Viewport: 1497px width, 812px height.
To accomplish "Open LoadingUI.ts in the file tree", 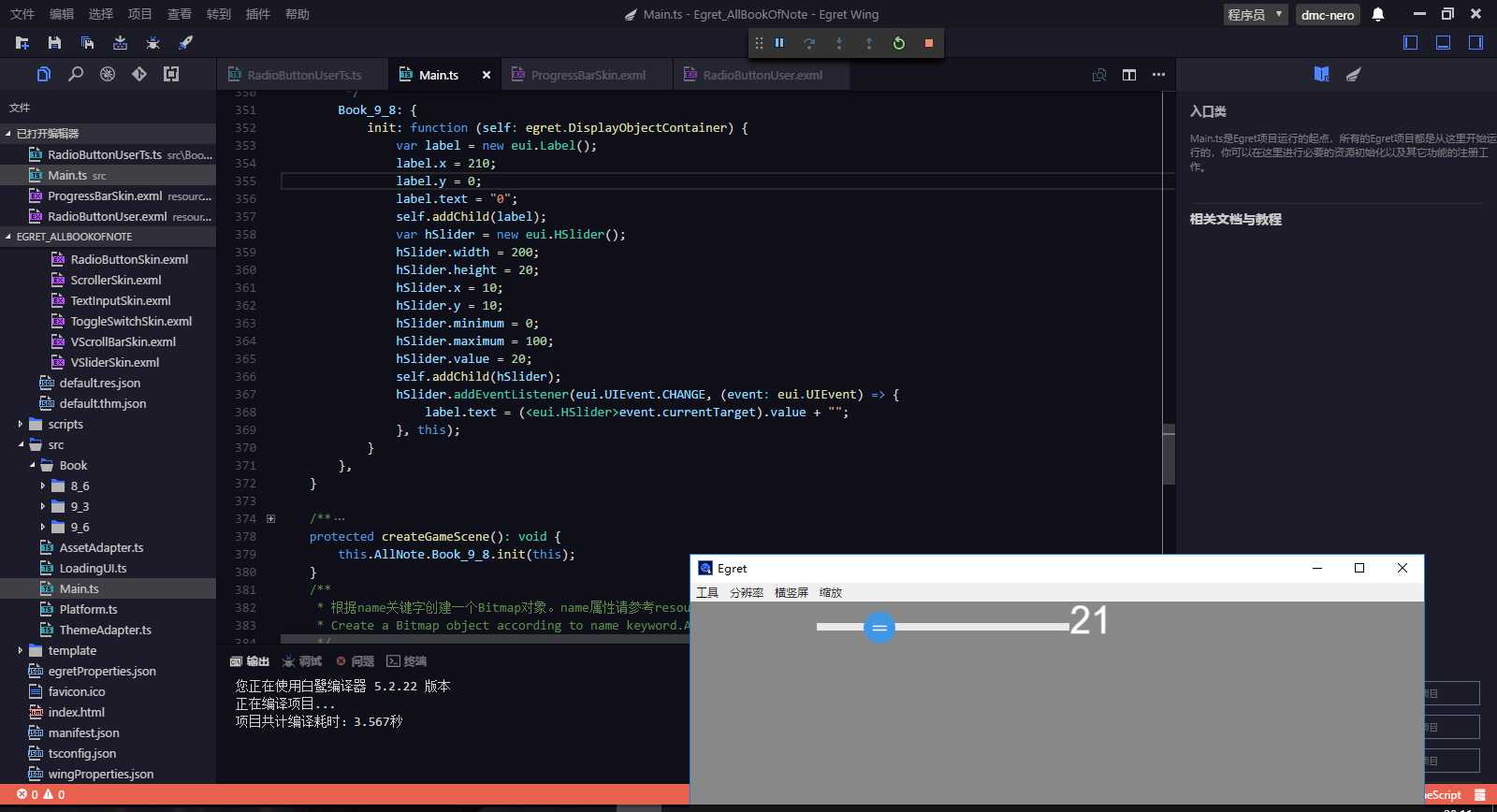I will (93, 569).
